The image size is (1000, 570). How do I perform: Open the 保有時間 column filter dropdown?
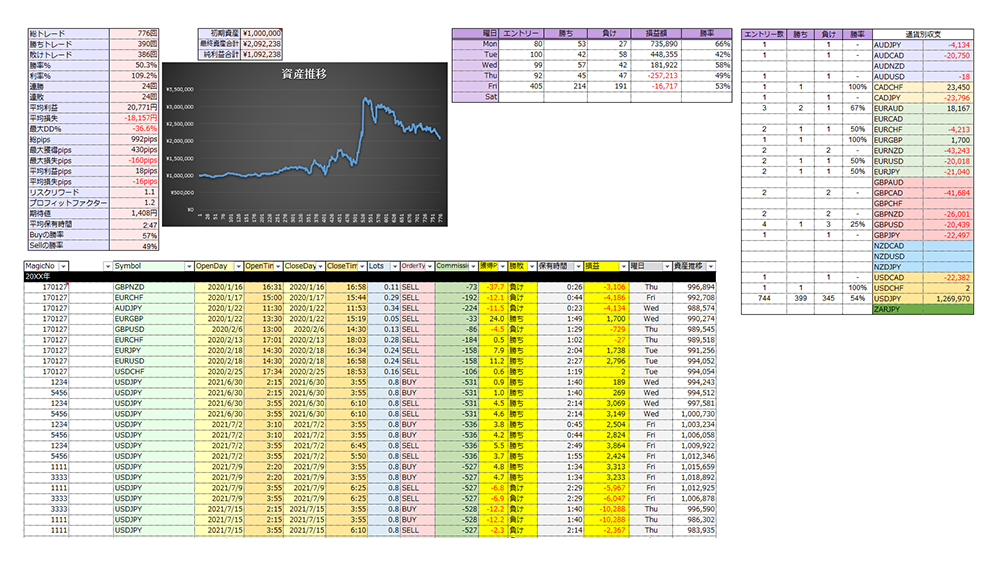coord(576,266)
